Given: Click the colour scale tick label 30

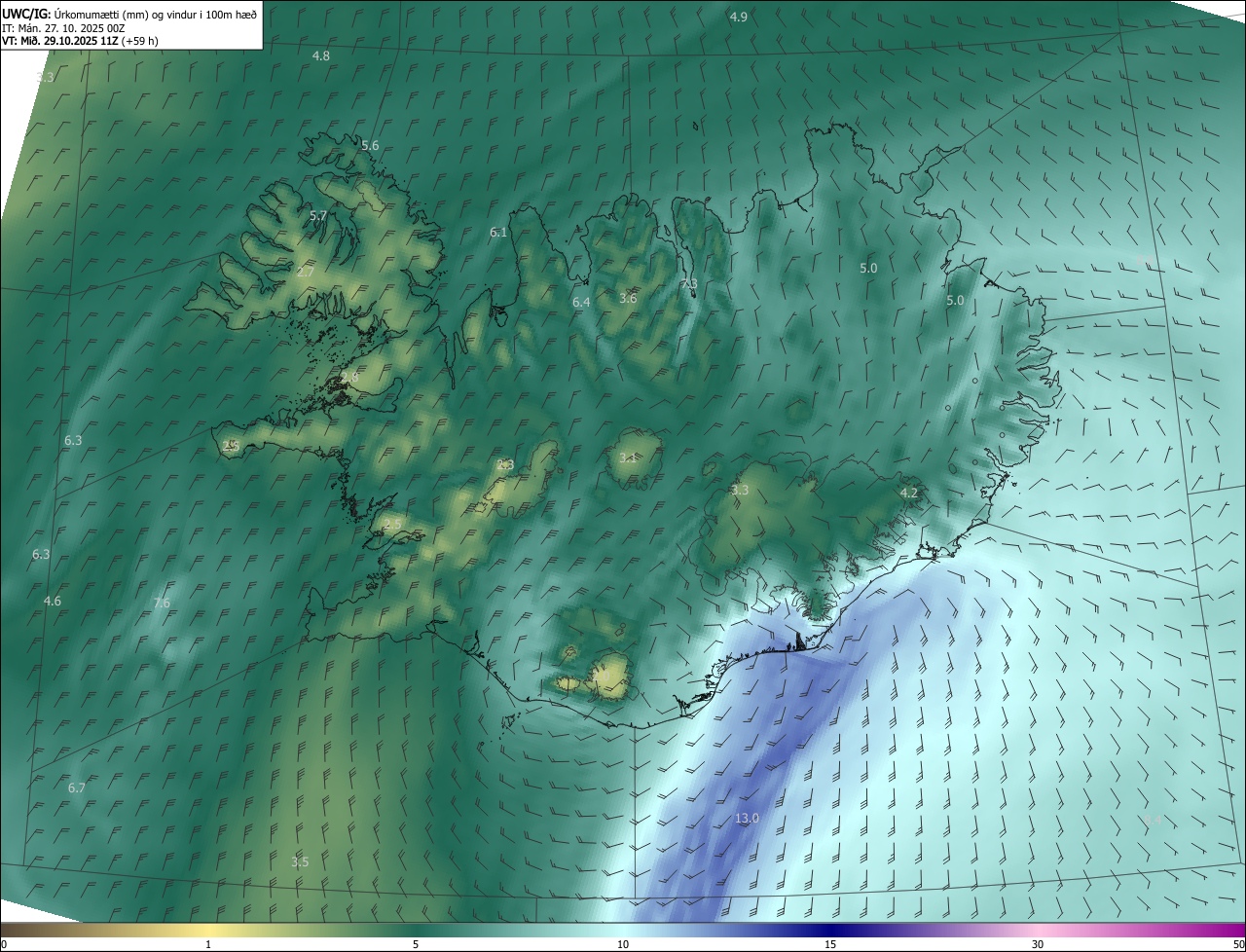Looking at the screenshot, I should coord(1038,944).
